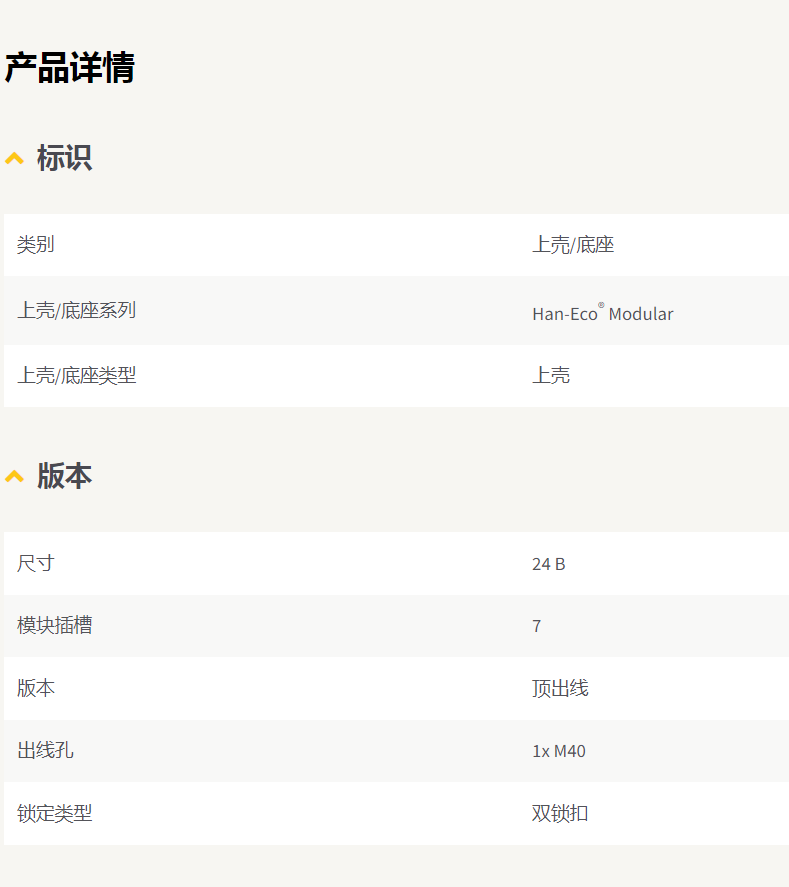The image size is (789, 887).
Task: Select the 锁定类型 row label
Action: pyautogui.click(x=55, y=814)
